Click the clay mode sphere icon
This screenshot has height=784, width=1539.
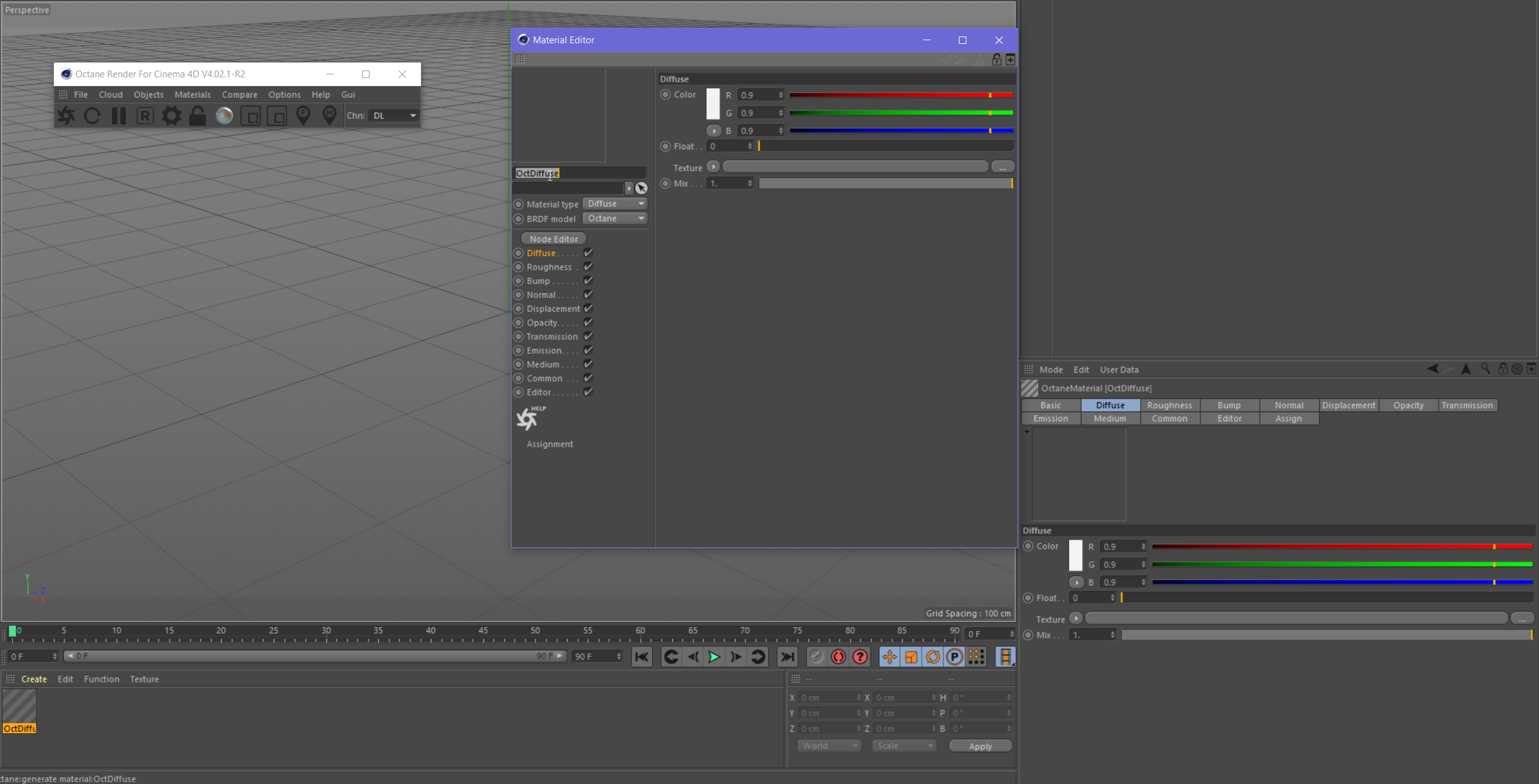(224, 116)
